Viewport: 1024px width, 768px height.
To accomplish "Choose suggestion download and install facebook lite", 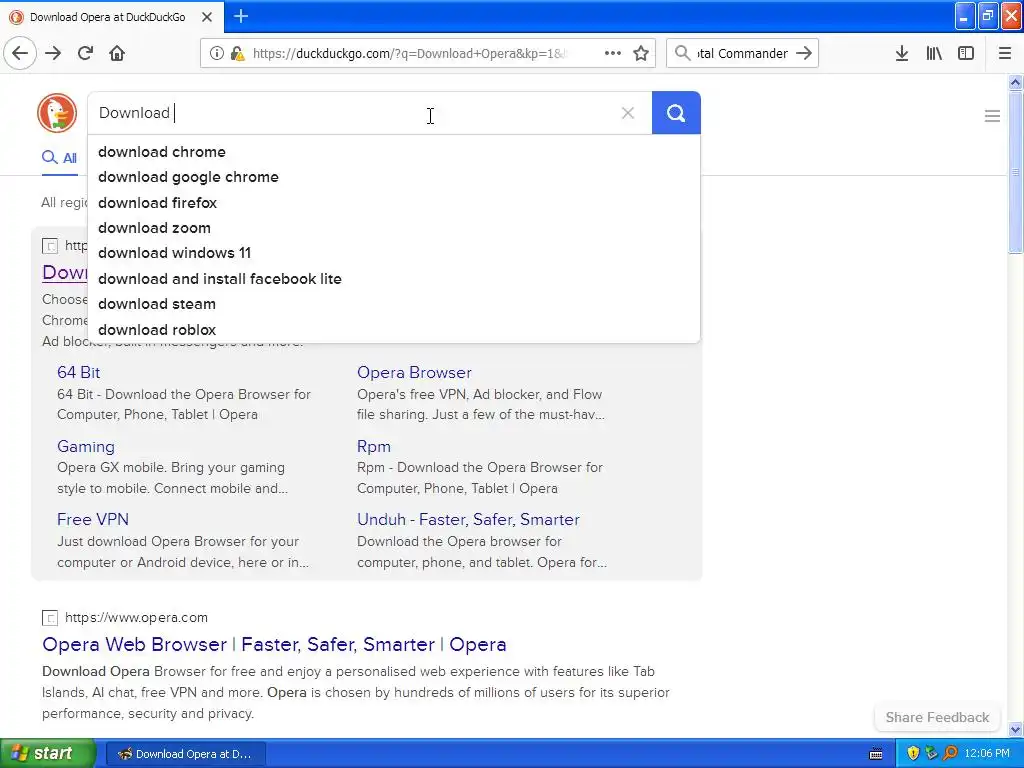I will [x=394, y=279].
